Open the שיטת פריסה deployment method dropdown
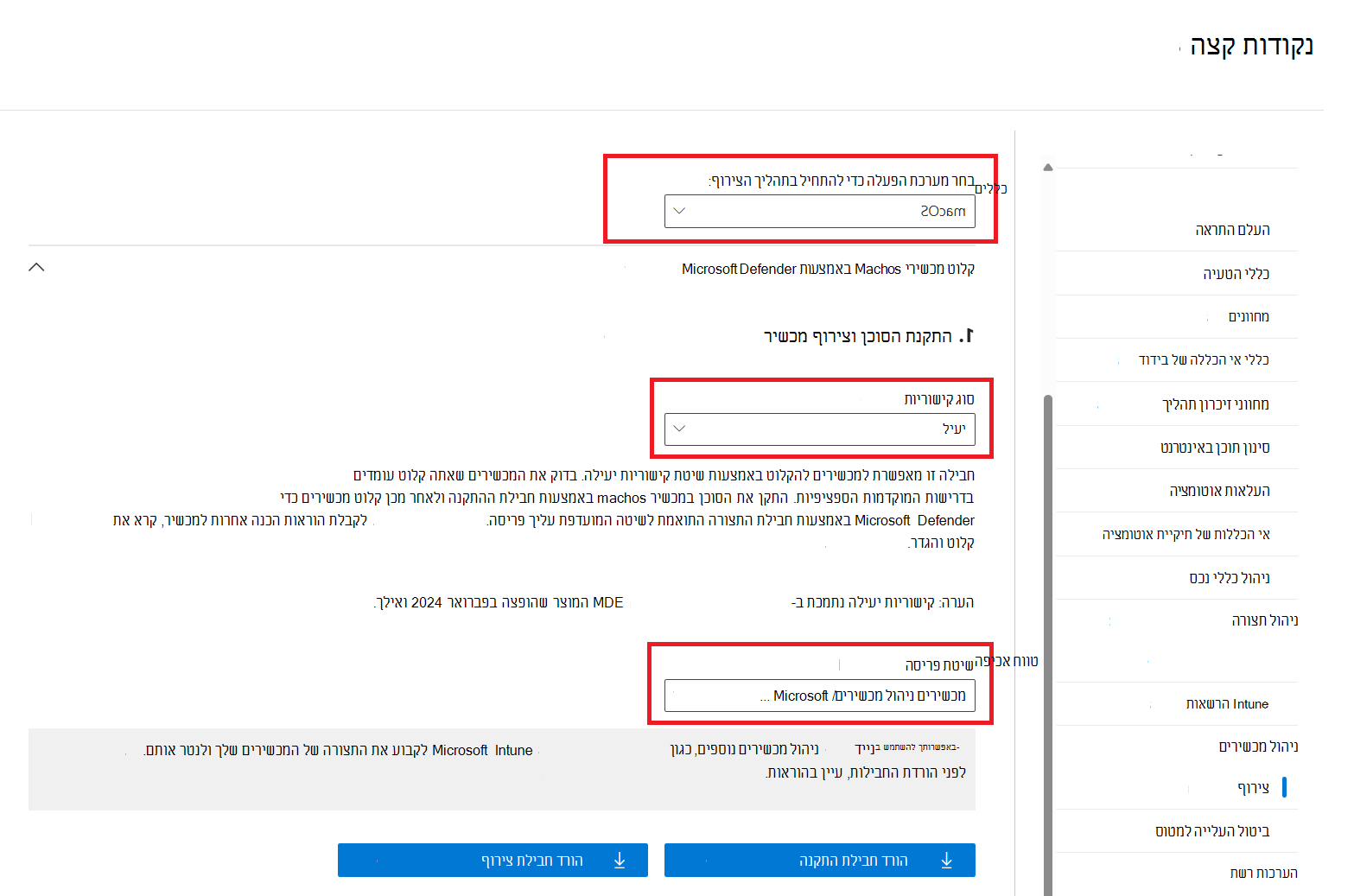The height and width of the screenshot is (896, 1354). tap(819, 696)
